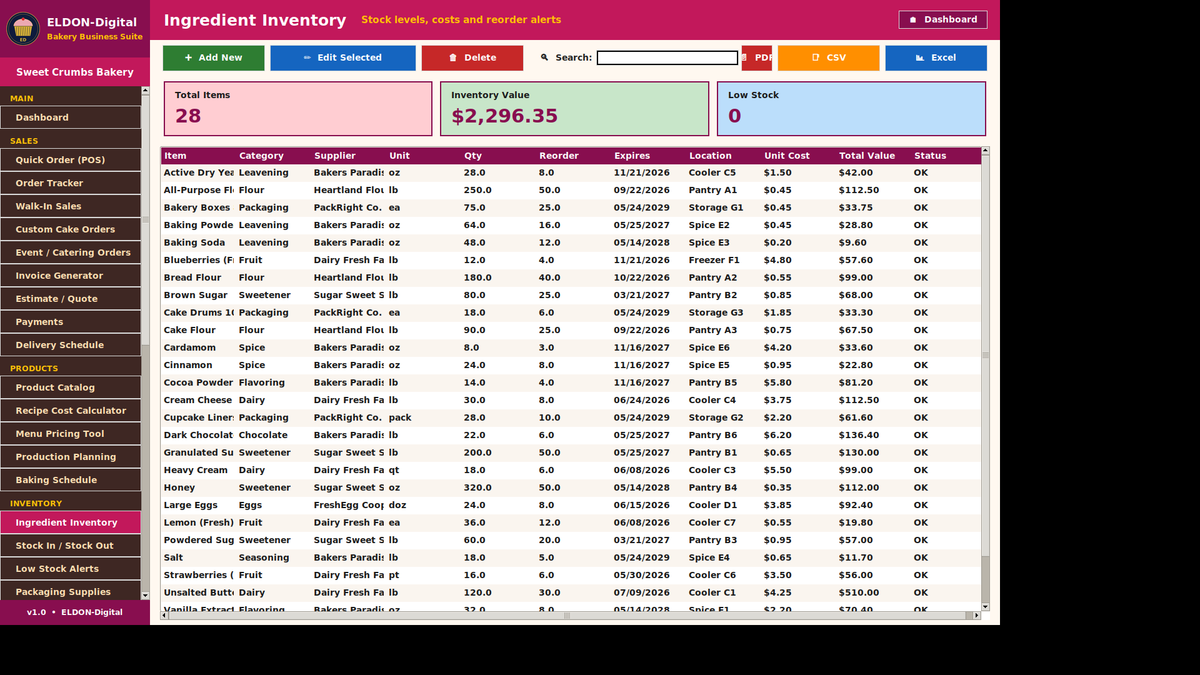Click table scrollbar down arrow

[986, 606]
